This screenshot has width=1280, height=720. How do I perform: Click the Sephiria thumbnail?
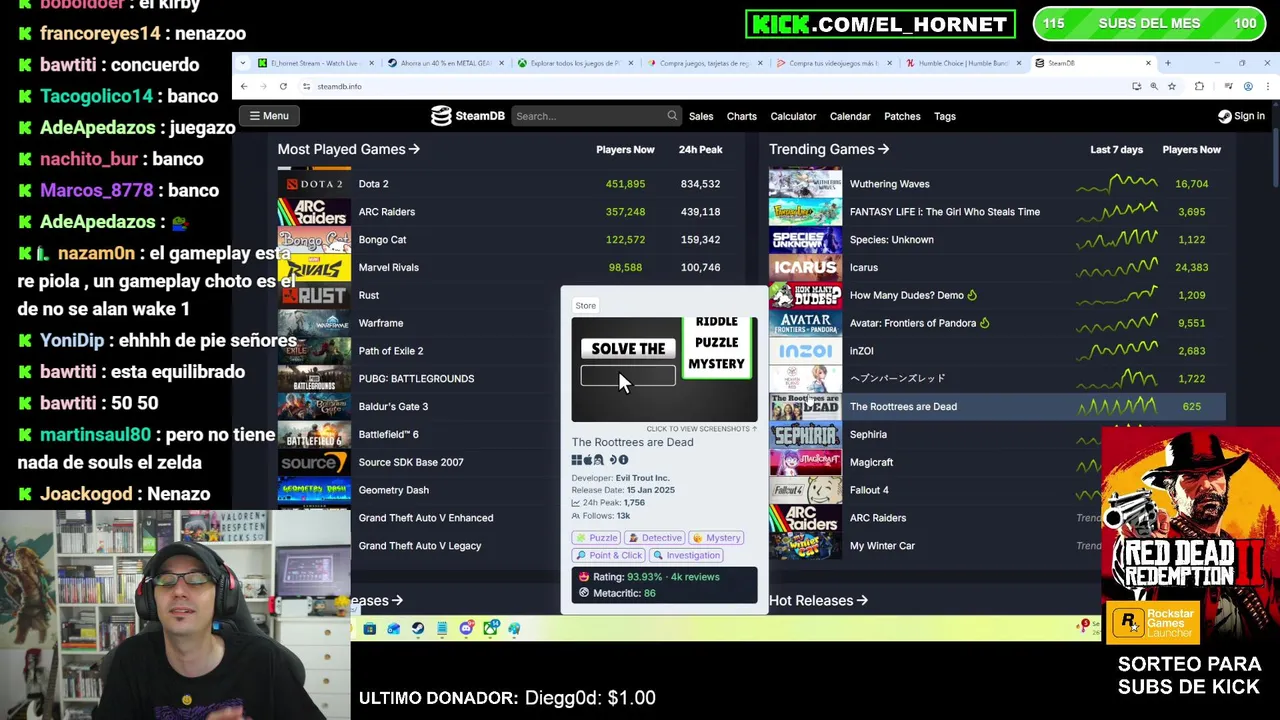(x=805, y=435)
